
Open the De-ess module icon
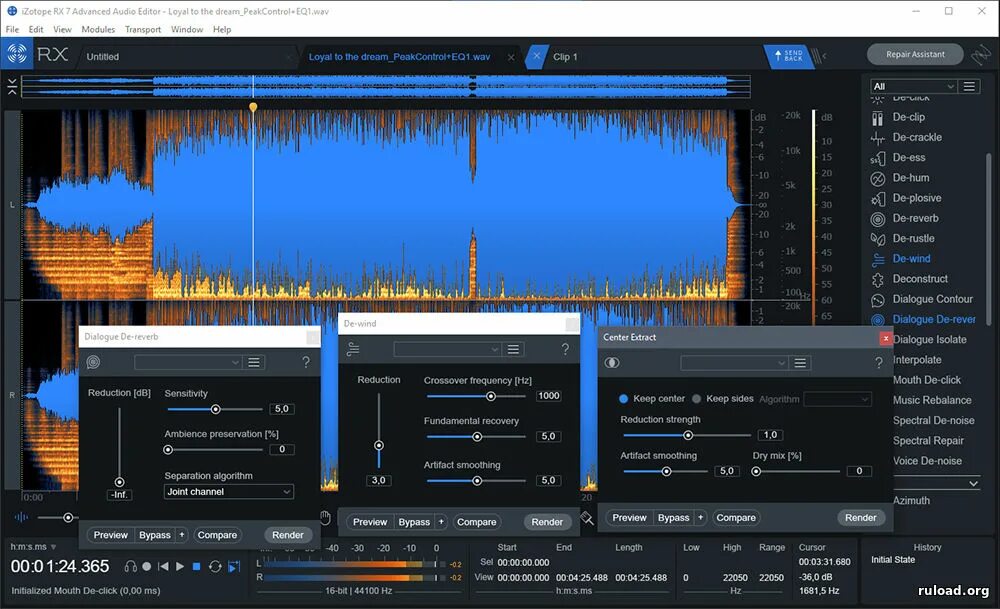coord(878,158)
